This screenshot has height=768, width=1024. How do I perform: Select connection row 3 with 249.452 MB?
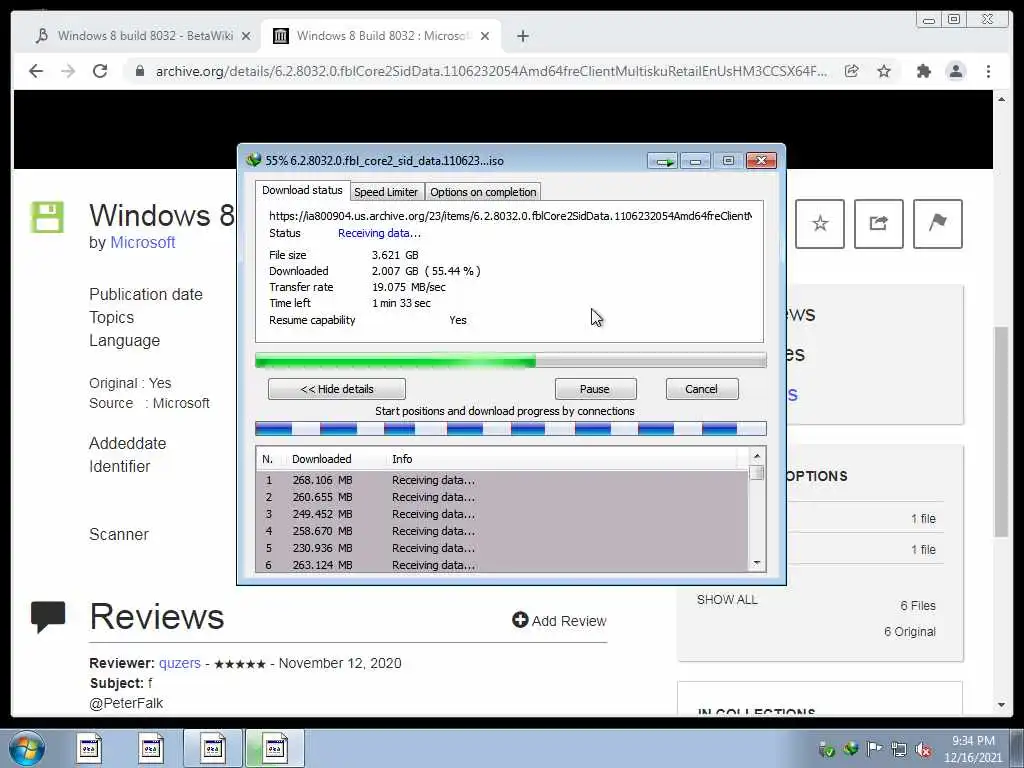[502, 514]
